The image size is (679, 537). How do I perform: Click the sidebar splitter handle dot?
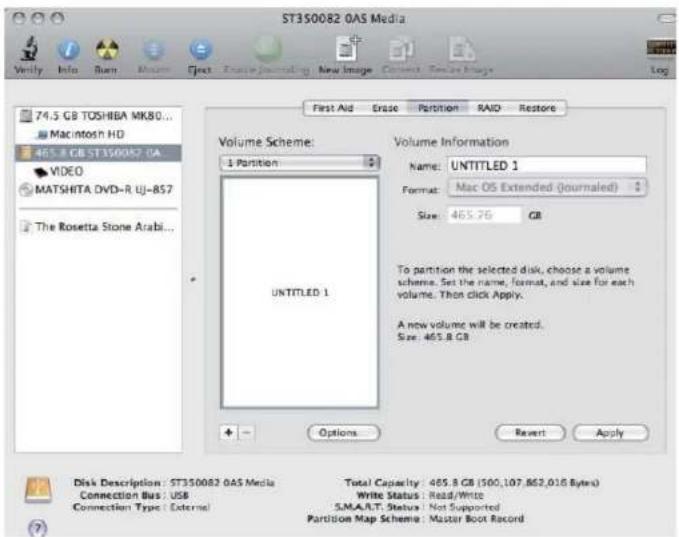193,279
